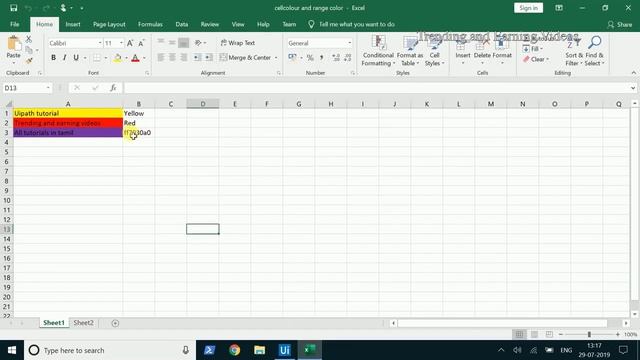
Task: Open Cell Styles gallery
Action: coord(434,51)
